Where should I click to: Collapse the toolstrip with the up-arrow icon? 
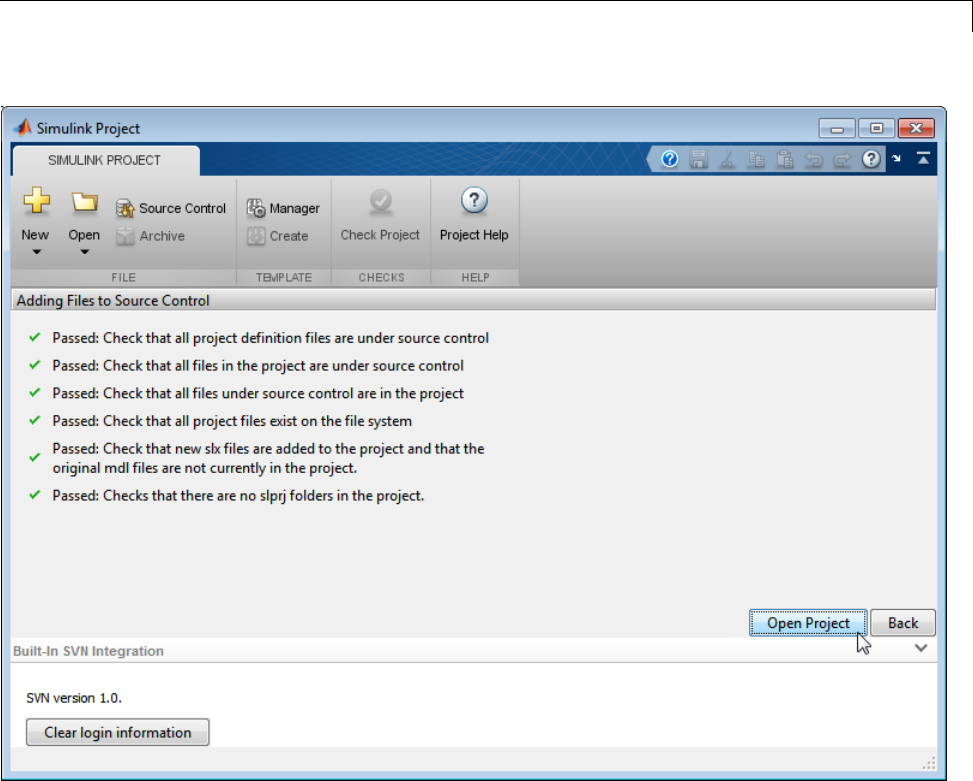(x=923, y=159)
